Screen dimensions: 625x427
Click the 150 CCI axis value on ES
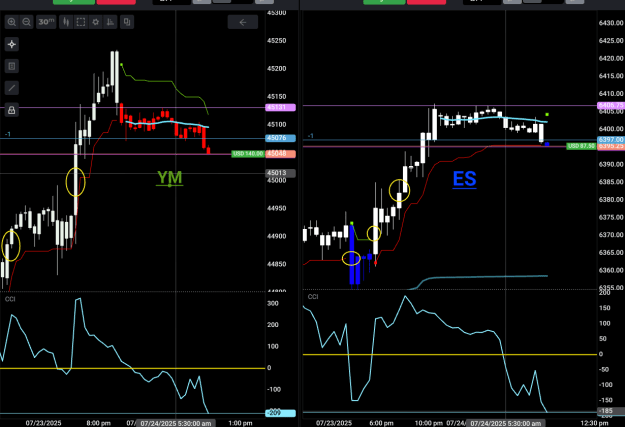[x=605, y=308]
